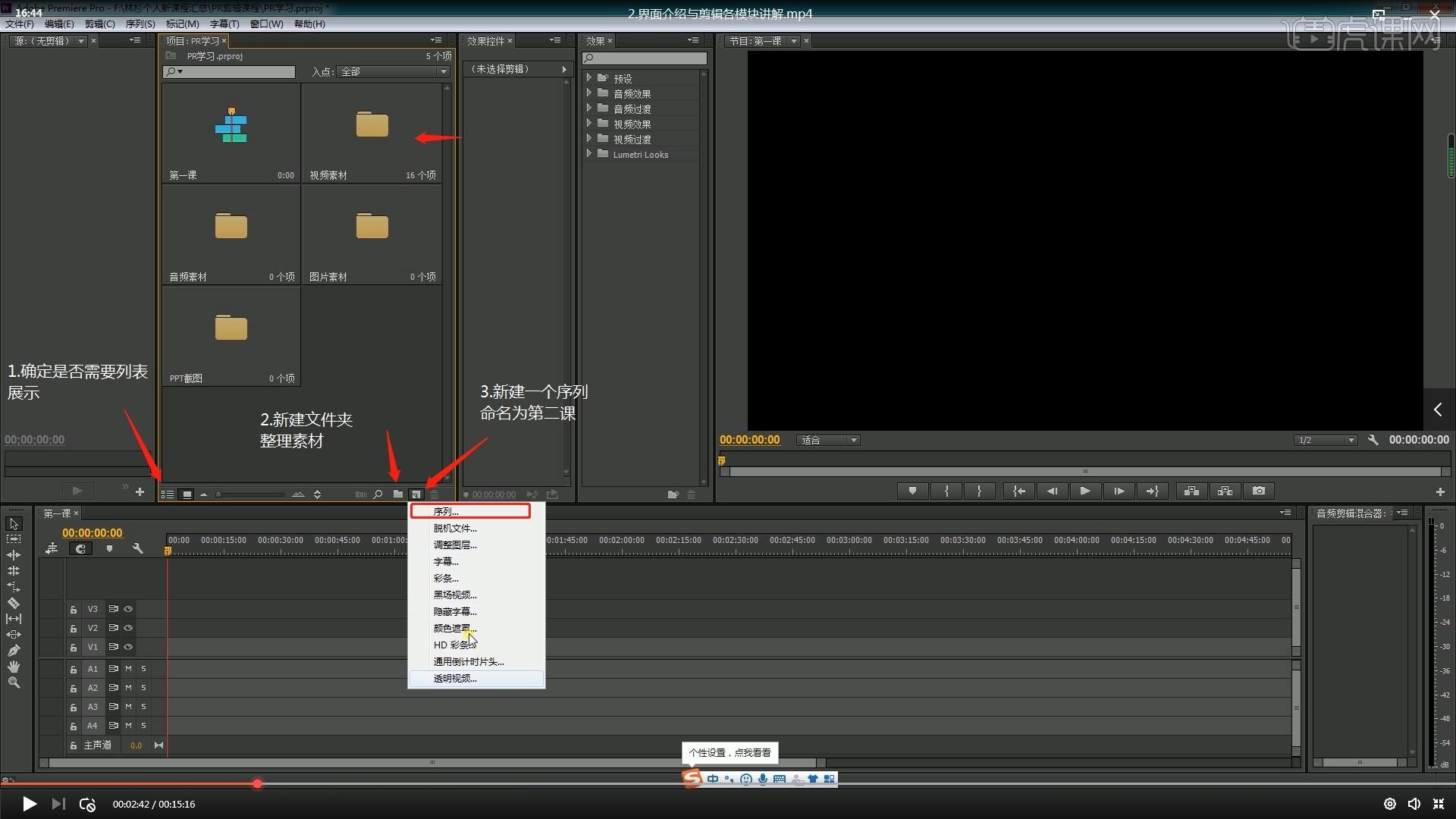Choose 黑场视频... from the menu
1456x819 pixels.
[x=476, y=595]
